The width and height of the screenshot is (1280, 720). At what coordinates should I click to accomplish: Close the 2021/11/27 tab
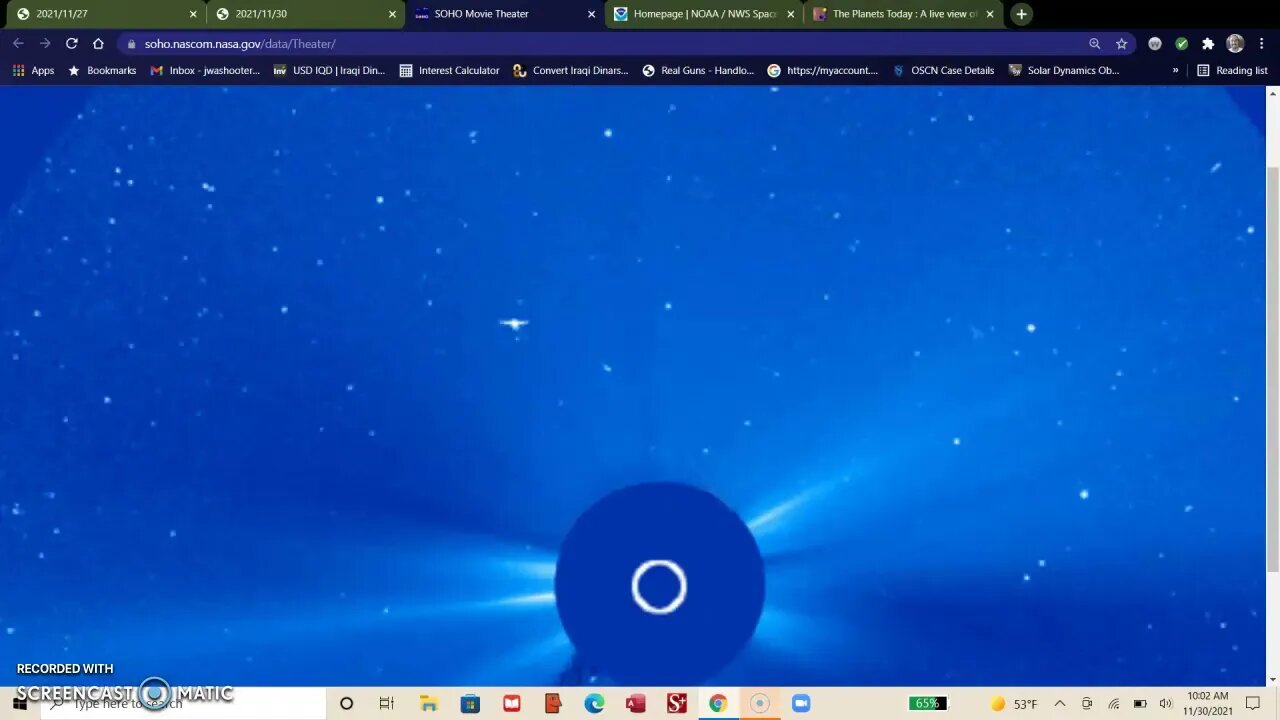[x=193, y=14]
